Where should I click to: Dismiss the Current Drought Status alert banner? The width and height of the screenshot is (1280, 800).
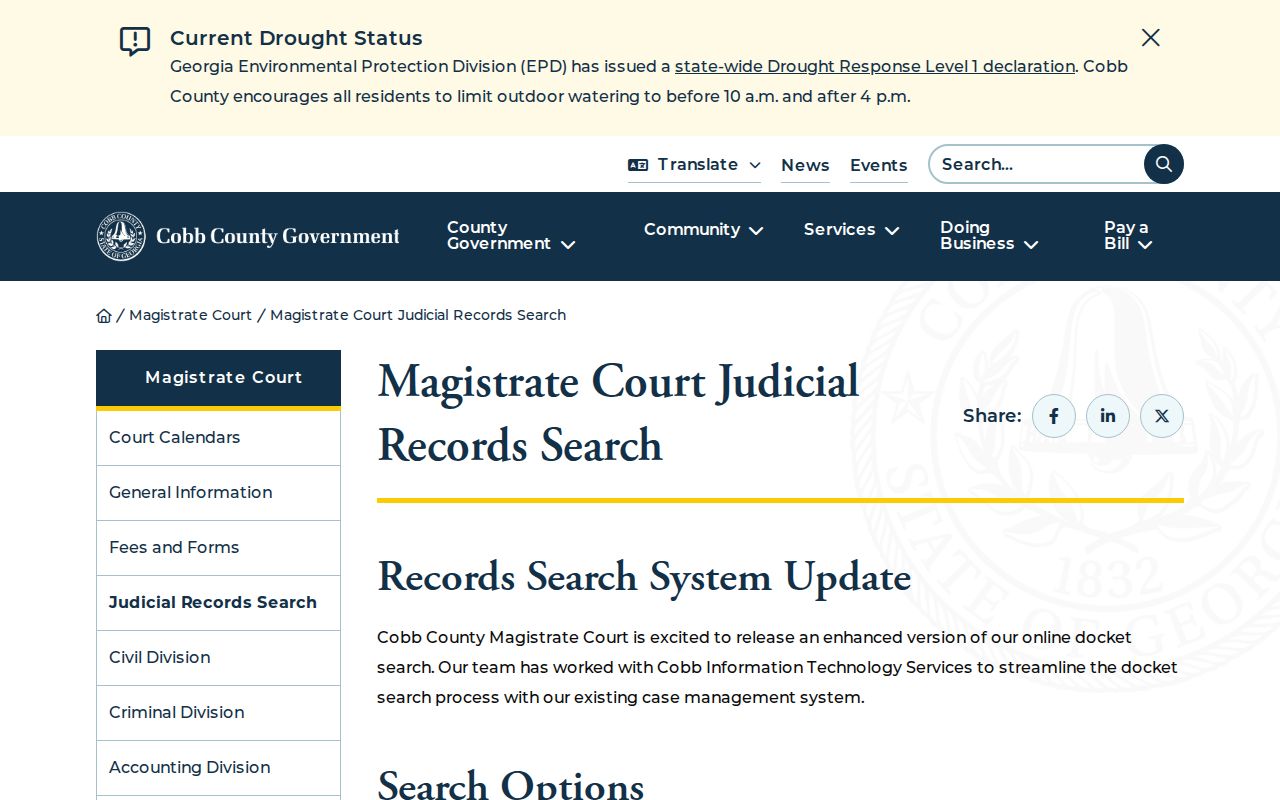coord(1151,38)
